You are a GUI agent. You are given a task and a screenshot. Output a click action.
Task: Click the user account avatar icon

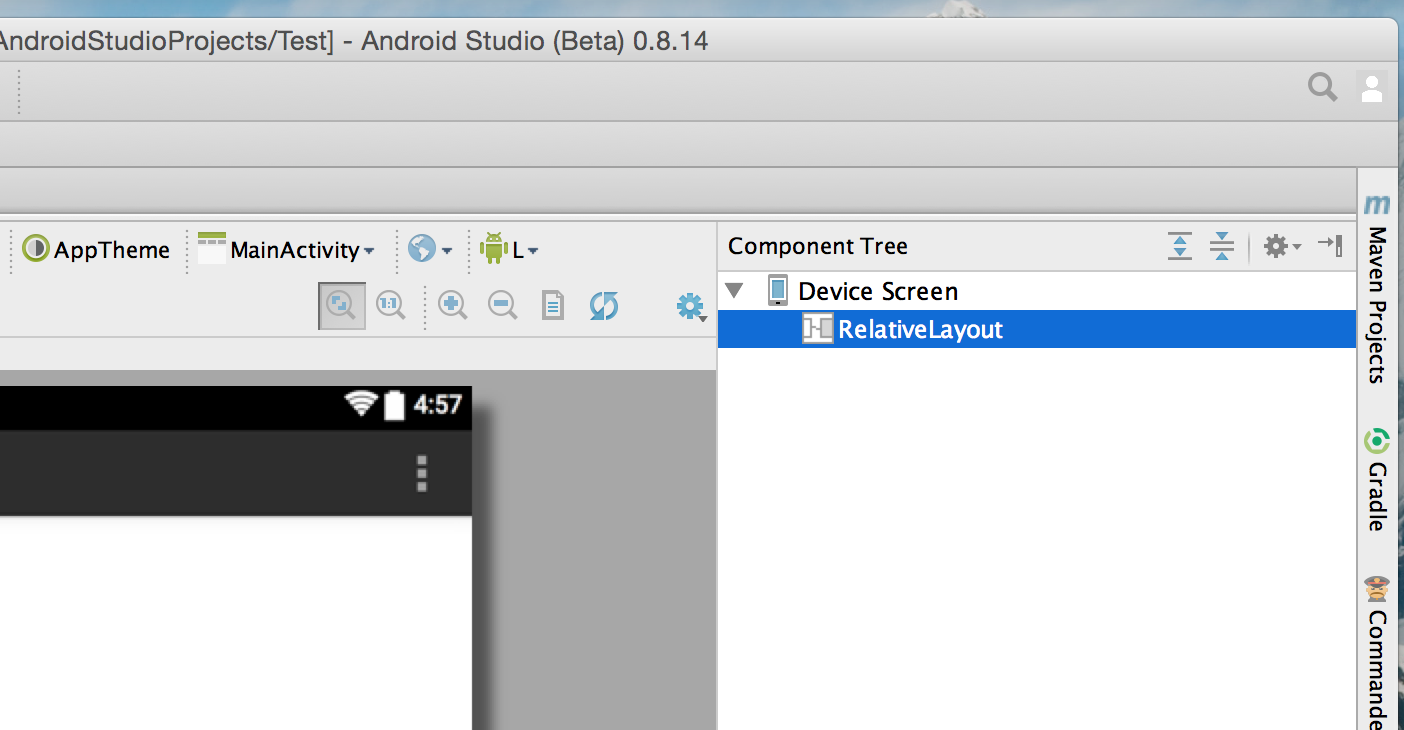click(1372, 88)
